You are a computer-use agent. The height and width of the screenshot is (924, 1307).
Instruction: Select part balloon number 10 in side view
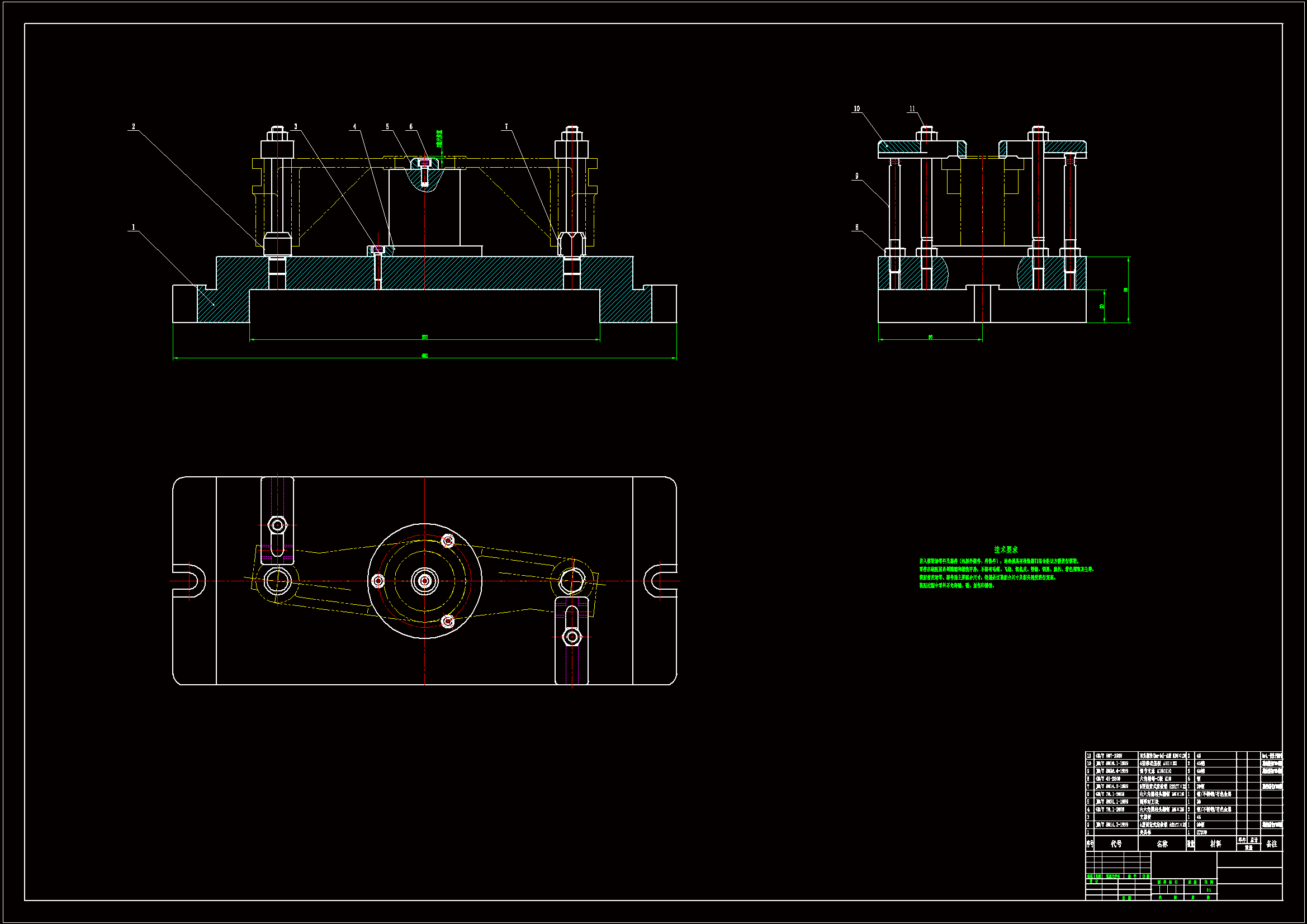857,110
